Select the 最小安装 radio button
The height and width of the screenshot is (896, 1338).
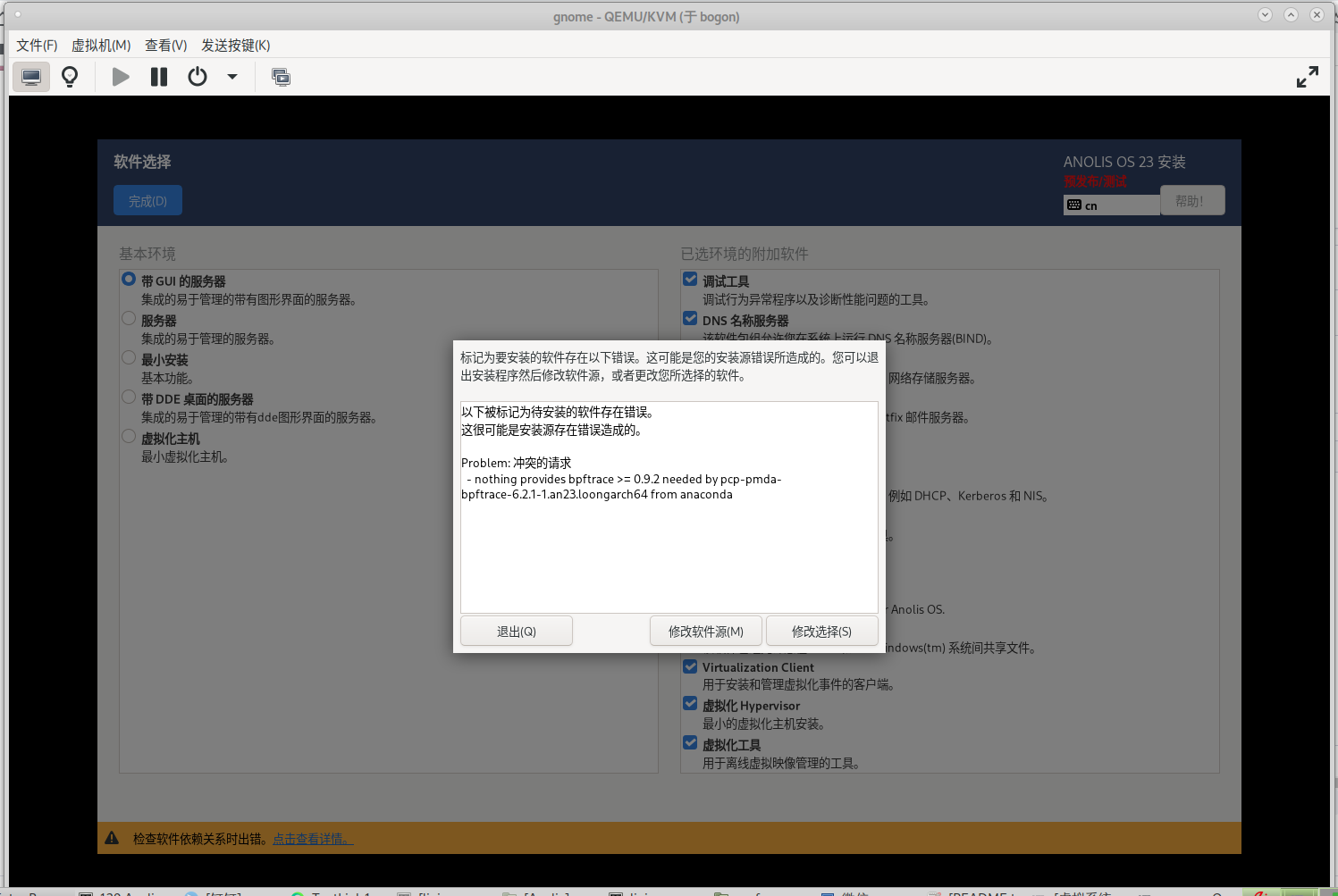tap(130, 358)
